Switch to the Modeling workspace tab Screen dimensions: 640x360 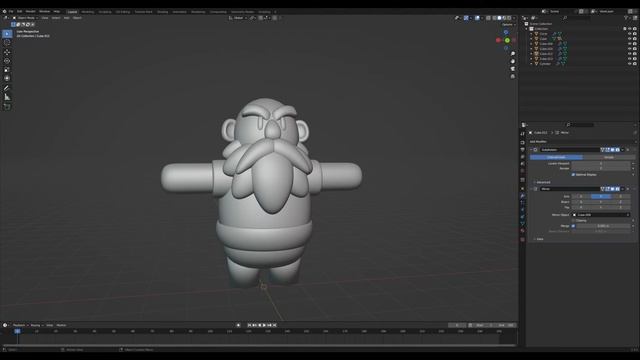pyautogui.click(x=87, y=12)
